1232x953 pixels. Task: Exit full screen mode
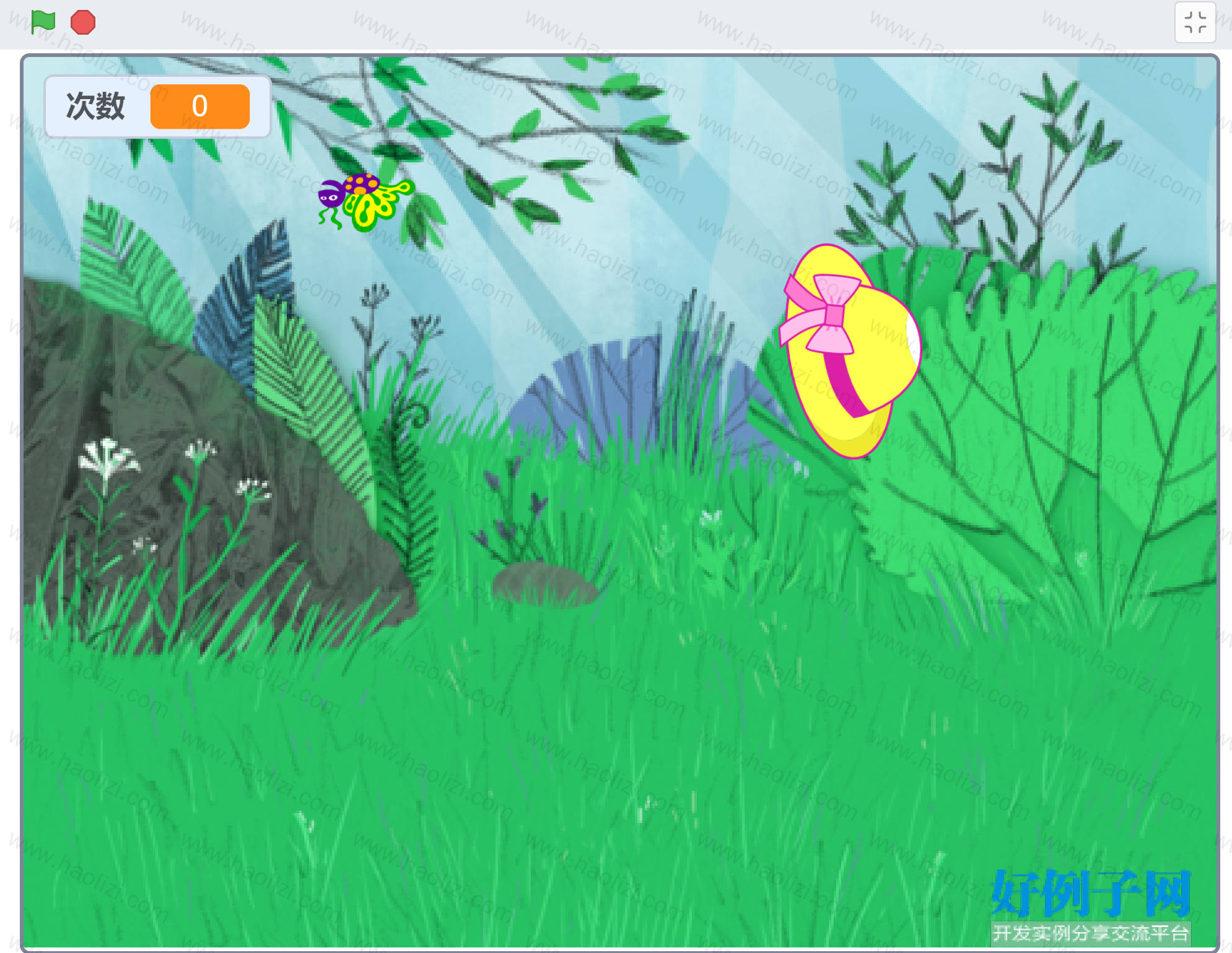[1195, 22]
